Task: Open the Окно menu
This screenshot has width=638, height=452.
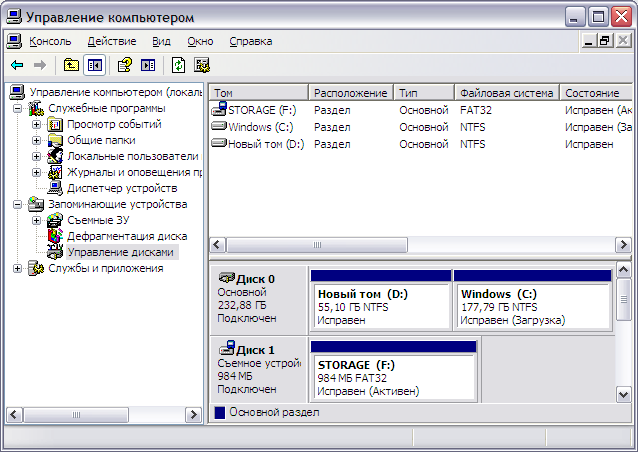Action: point(200,41)
